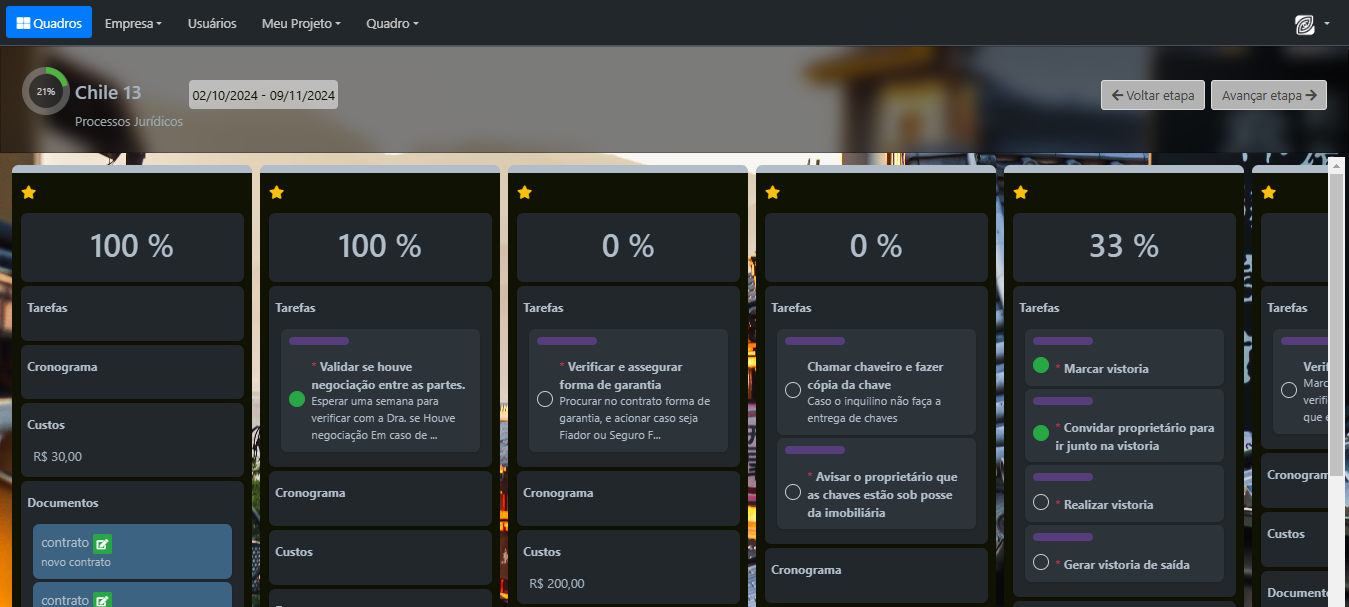Open the Quadro dropdown in navbar
Screen dimensions: 1349x607
point(392,23)
